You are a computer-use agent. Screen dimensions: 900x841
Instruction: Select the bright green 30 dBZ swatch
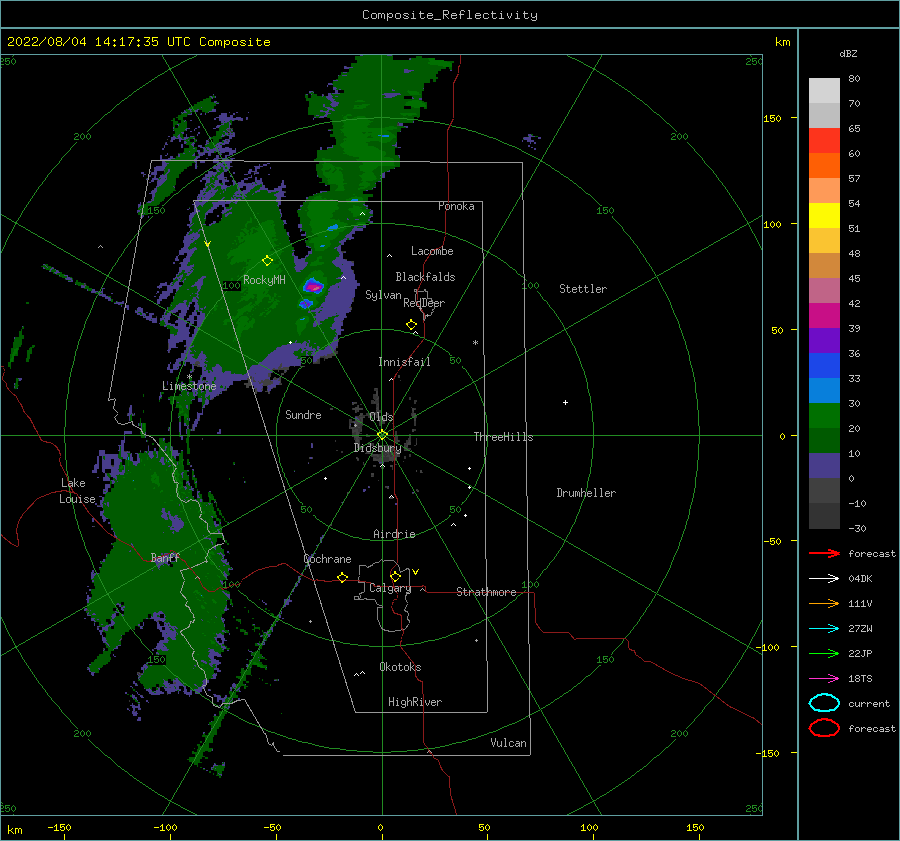tap(824, 415)
